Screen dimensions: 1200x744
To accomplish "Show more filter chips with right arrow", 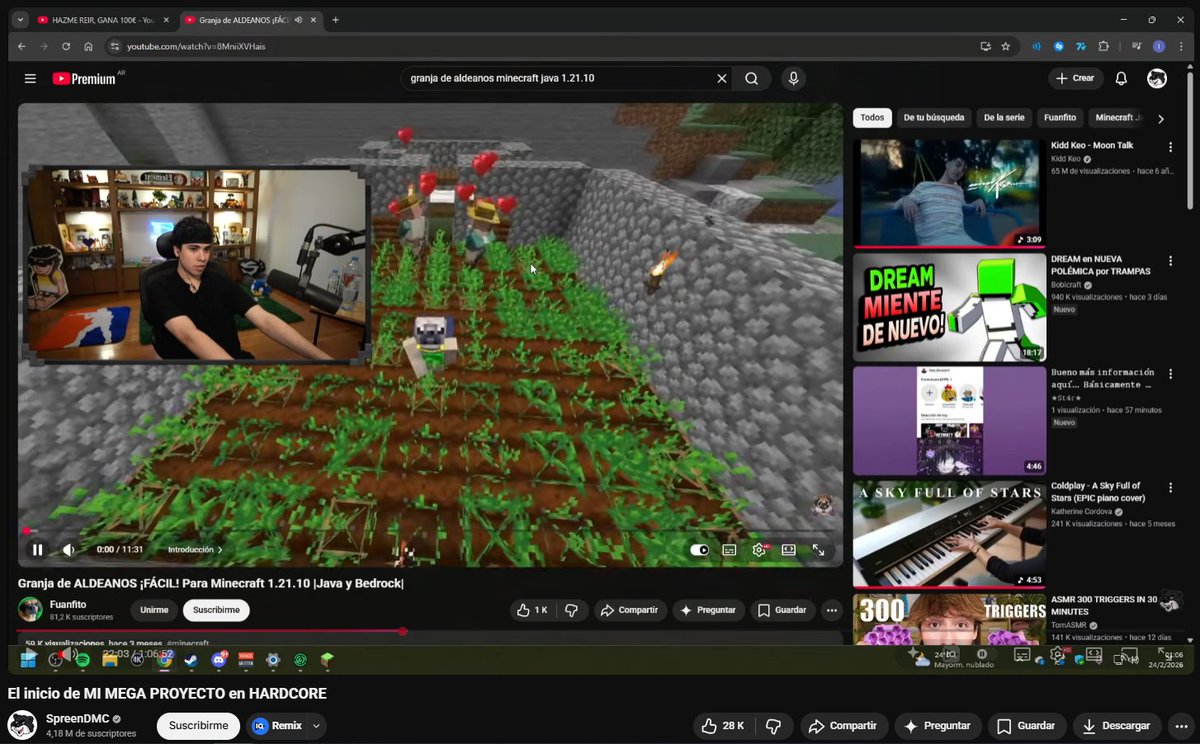I will point(1161,118).
